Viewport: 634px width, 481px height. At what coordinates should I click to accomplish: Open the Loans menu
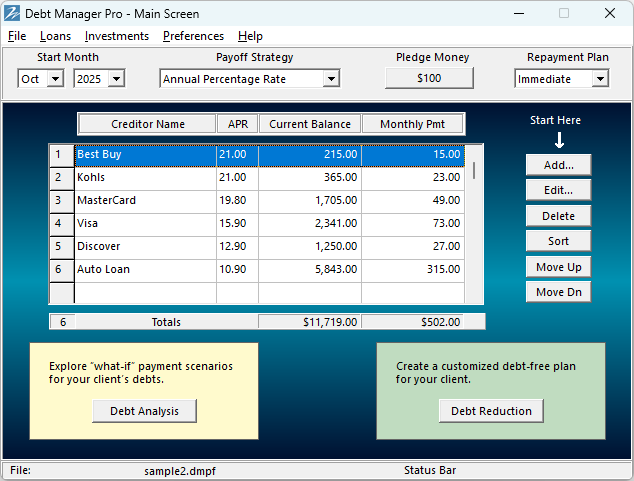pos(55,36)
